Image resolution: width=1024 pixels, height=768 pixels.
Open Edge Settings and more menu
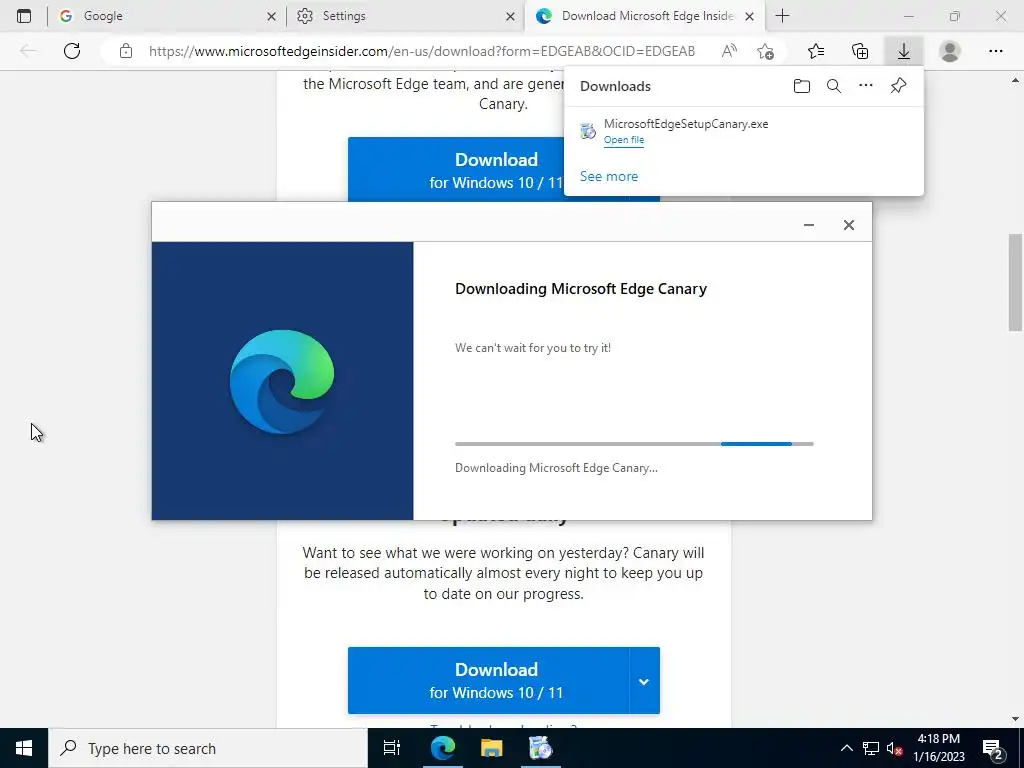coord(995,51)
